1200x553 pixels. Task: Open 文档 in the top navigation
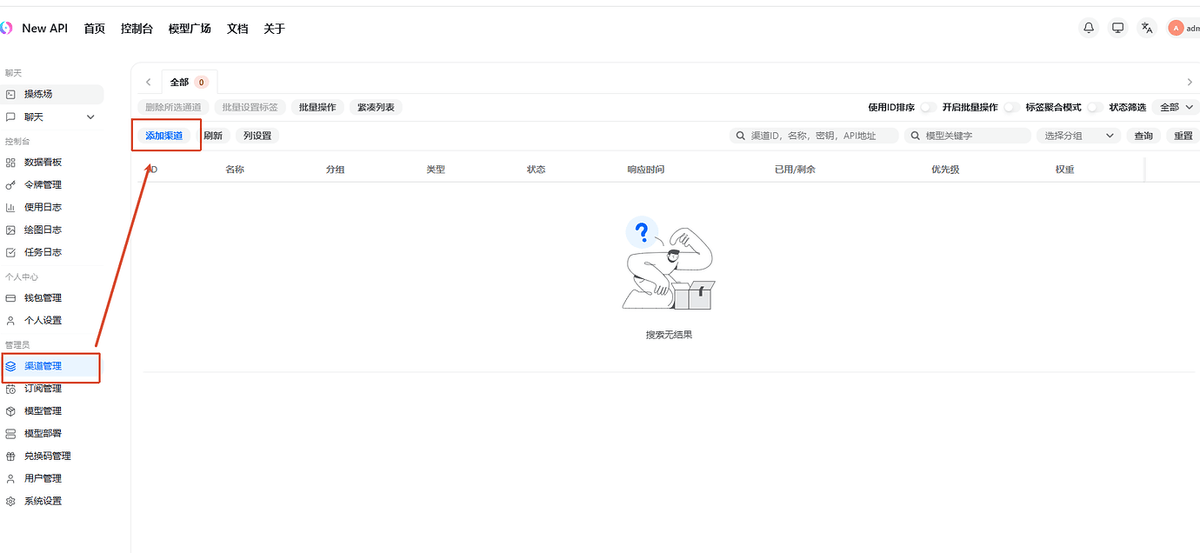click(237, 28)
